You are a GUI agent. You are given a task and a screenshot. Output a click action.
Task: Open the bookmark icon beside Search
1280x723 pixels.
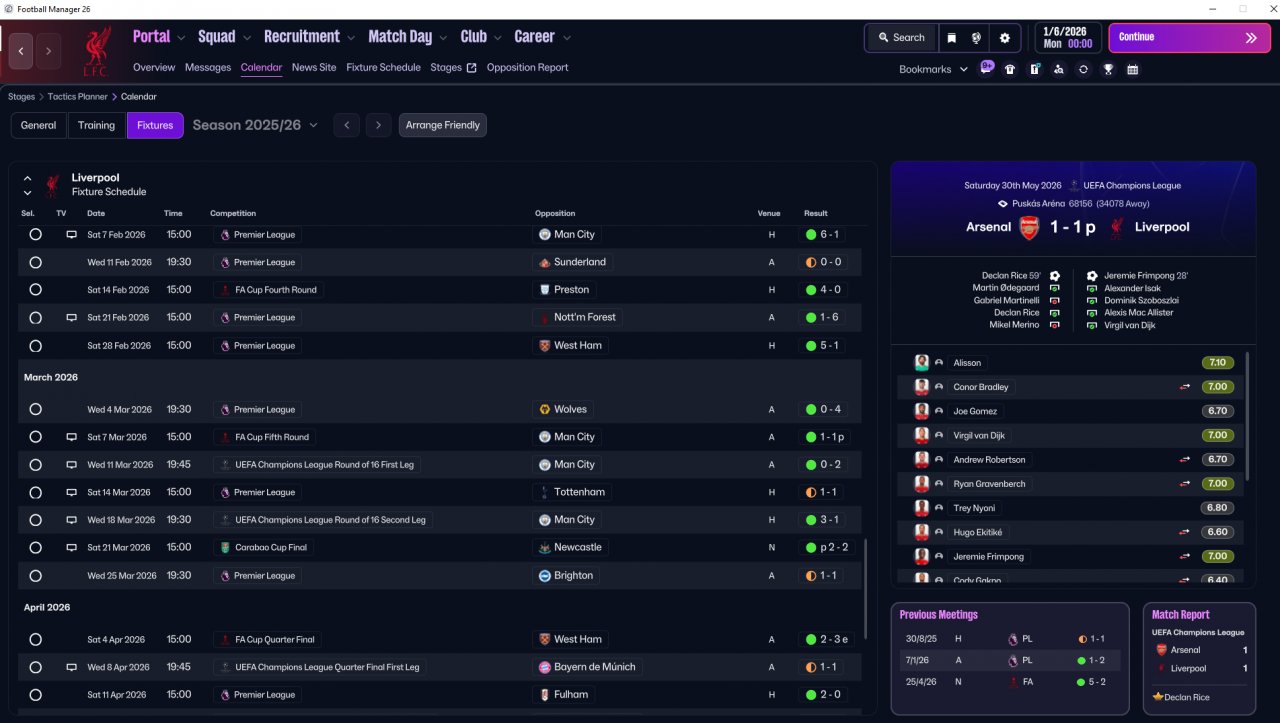click(x=952, y=38)
